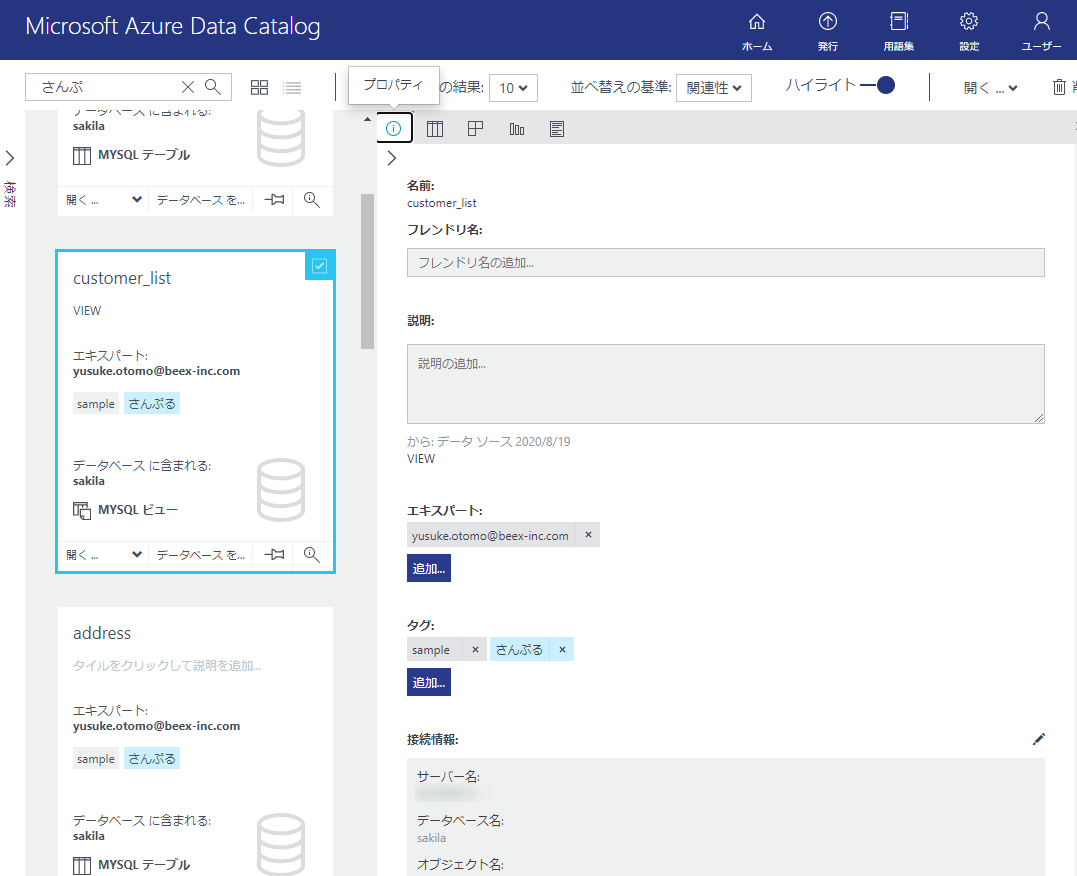Focus the description textarea
The image size is (1077, 876).
(x=725, y=384)
